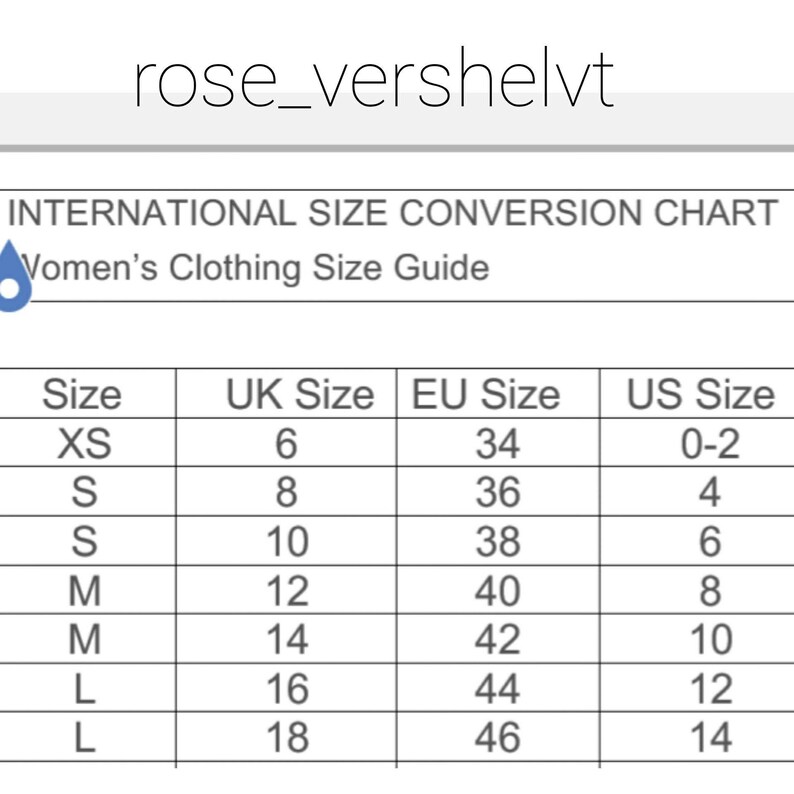
Task: Click UK size 12 cell
Action: pos(287,590)
